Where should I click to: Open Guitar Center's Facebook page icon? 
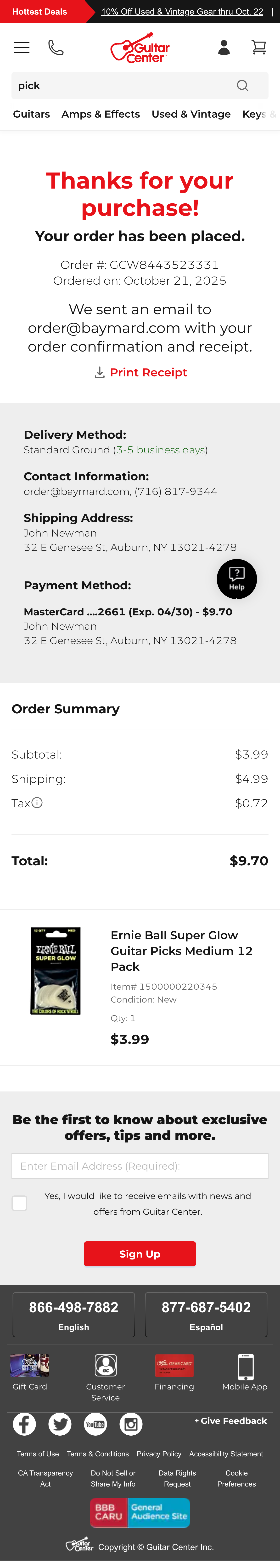(x=24, y=1424)
